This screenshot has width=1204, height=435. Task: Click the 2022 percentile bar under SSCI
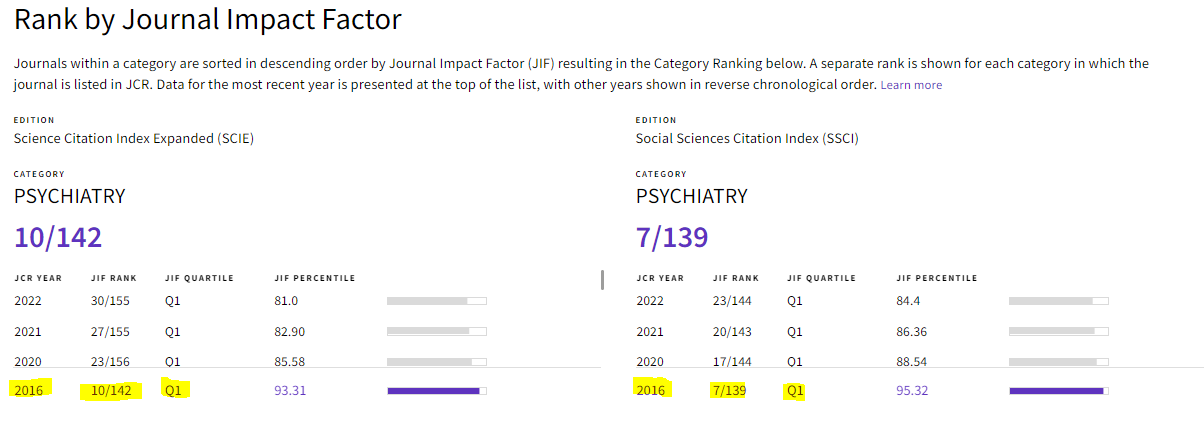tap(1059, 300)
